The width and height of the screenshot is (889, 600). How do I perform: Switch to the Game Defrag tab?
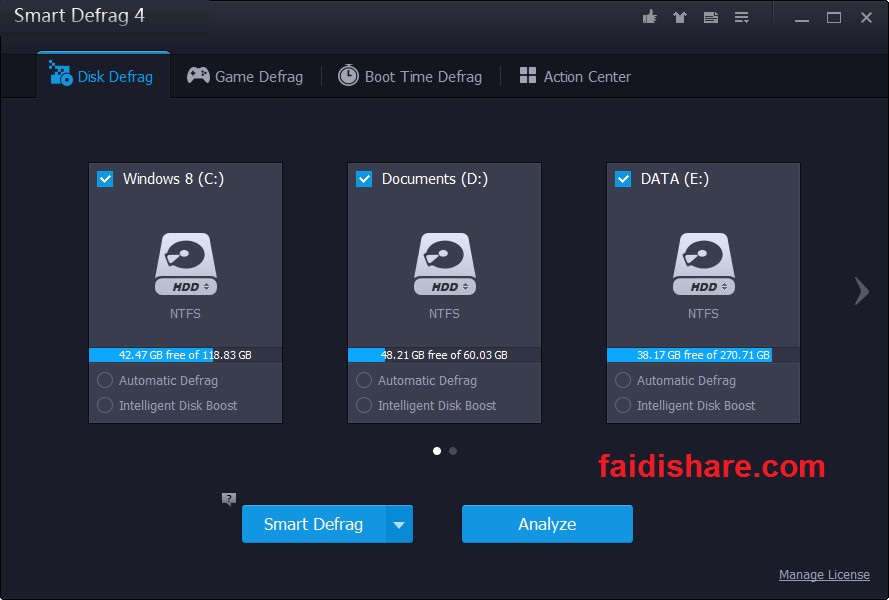click(x=245, y=76)
